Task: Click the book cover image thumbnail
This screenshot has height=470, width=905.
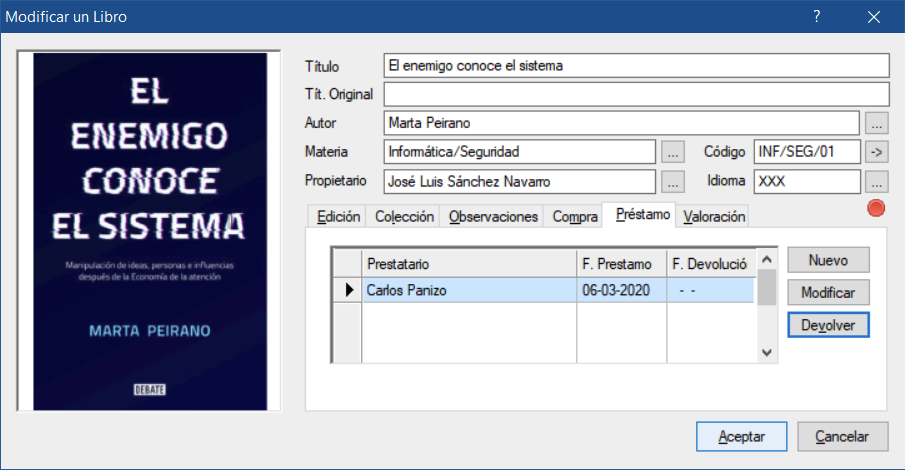Action: (152, 231)
